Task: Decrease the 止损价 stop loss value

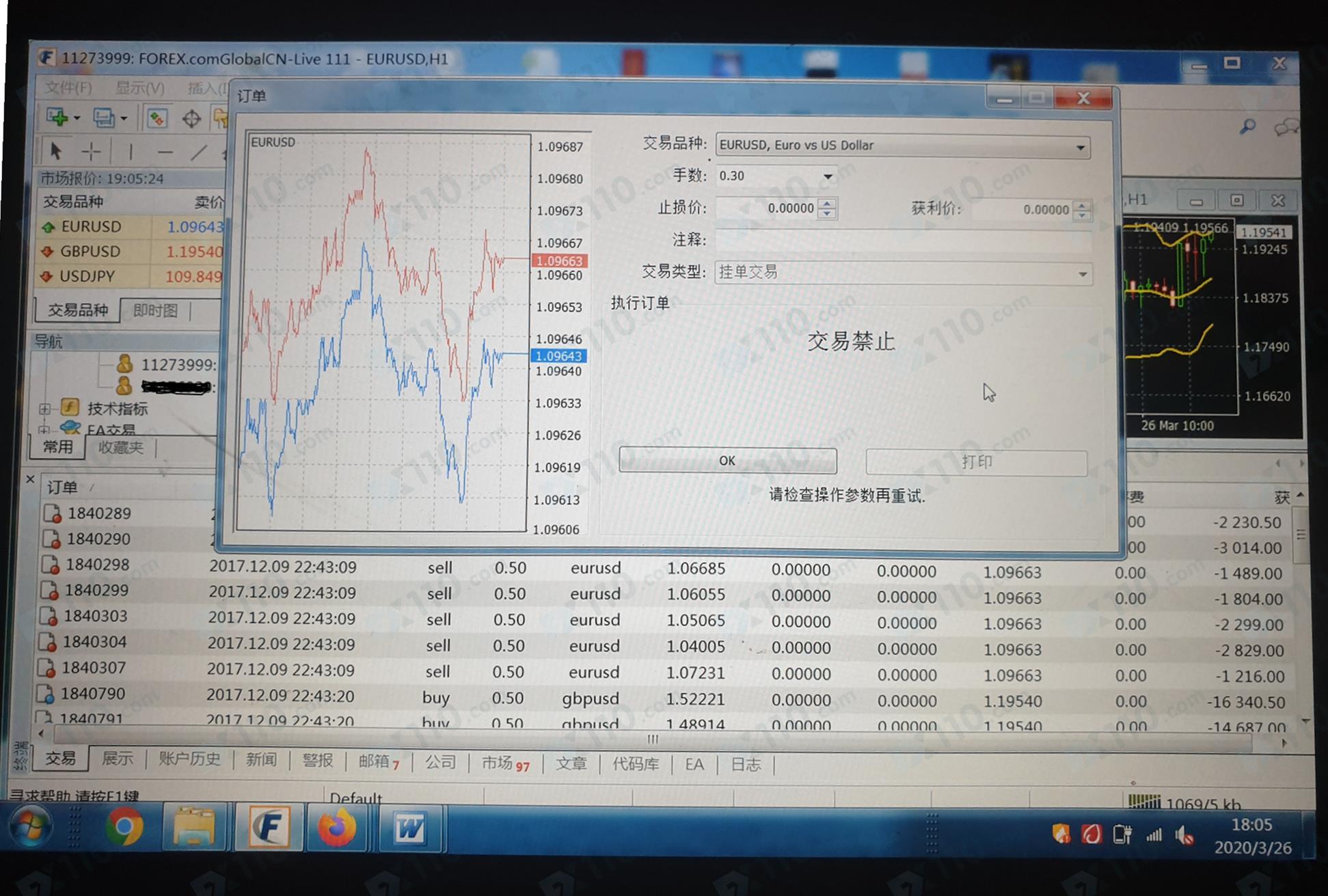Action: pyautogui.click(x=828, y=214)
